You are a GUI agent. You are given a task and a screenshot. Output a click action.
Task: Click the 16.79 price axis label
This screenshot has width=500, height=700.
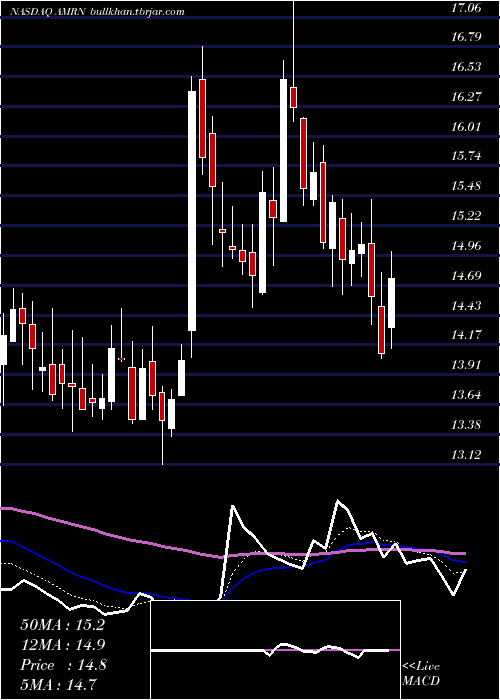click(x=467, y=36)
